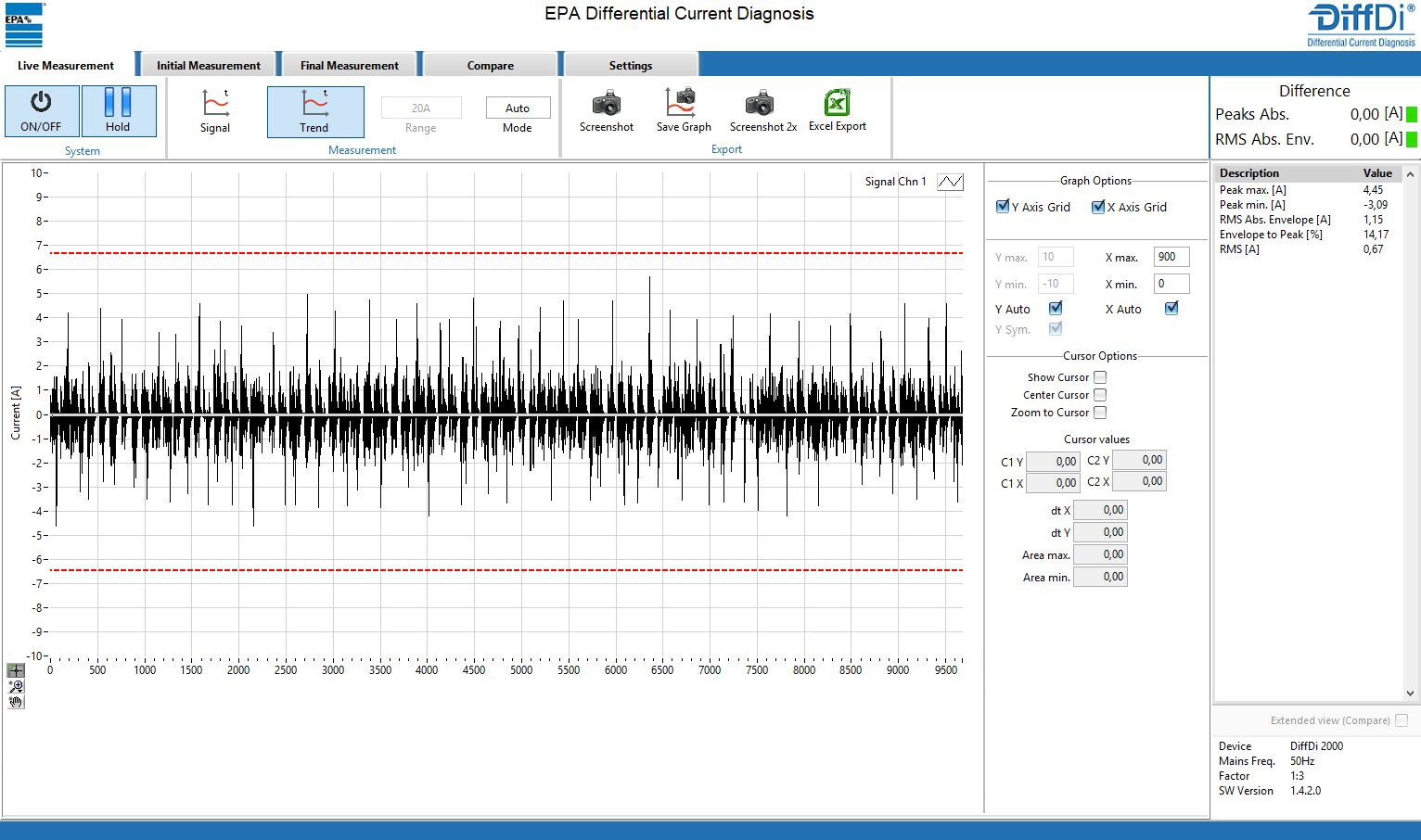1421x840 pixels.
Task: Open the Auto mode selector
Action: [x=518, y=108]
